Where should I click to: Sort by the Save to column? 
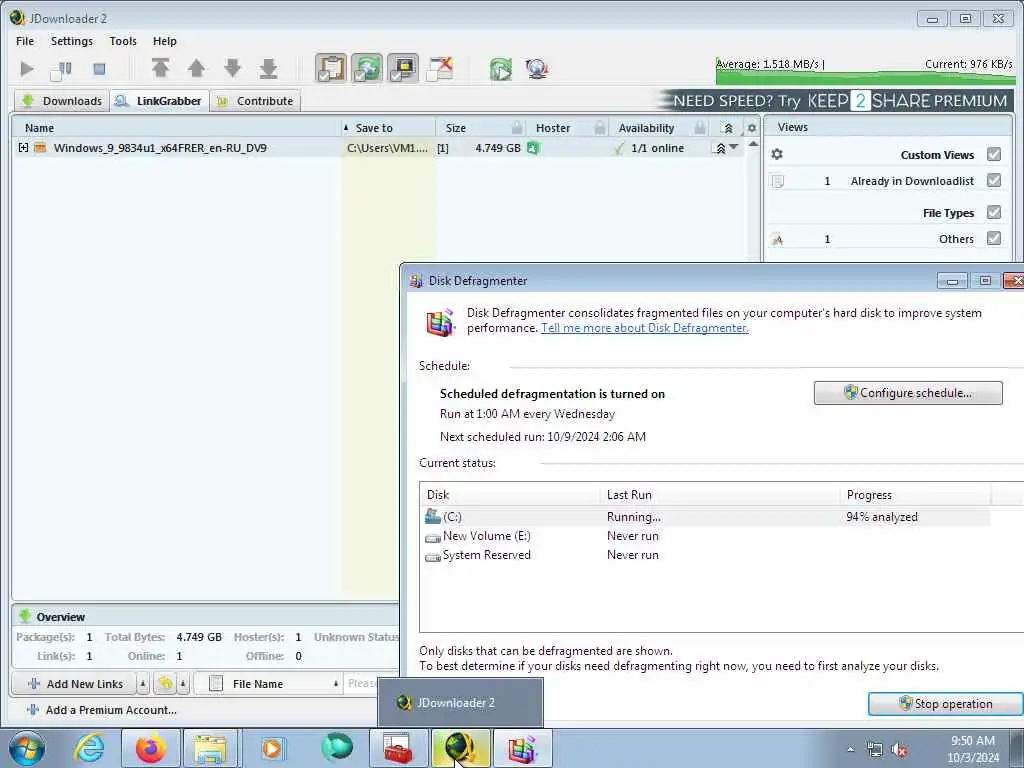389,128
